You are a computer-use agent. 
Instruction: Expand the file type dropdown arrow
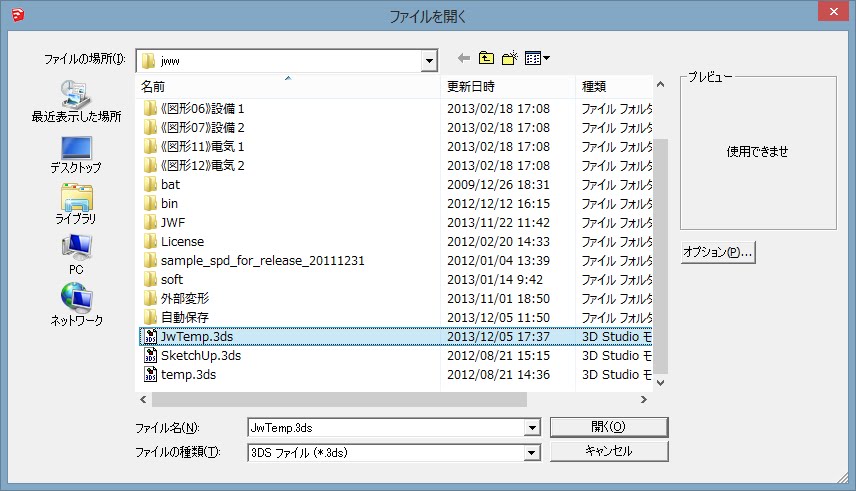(532, 452)
